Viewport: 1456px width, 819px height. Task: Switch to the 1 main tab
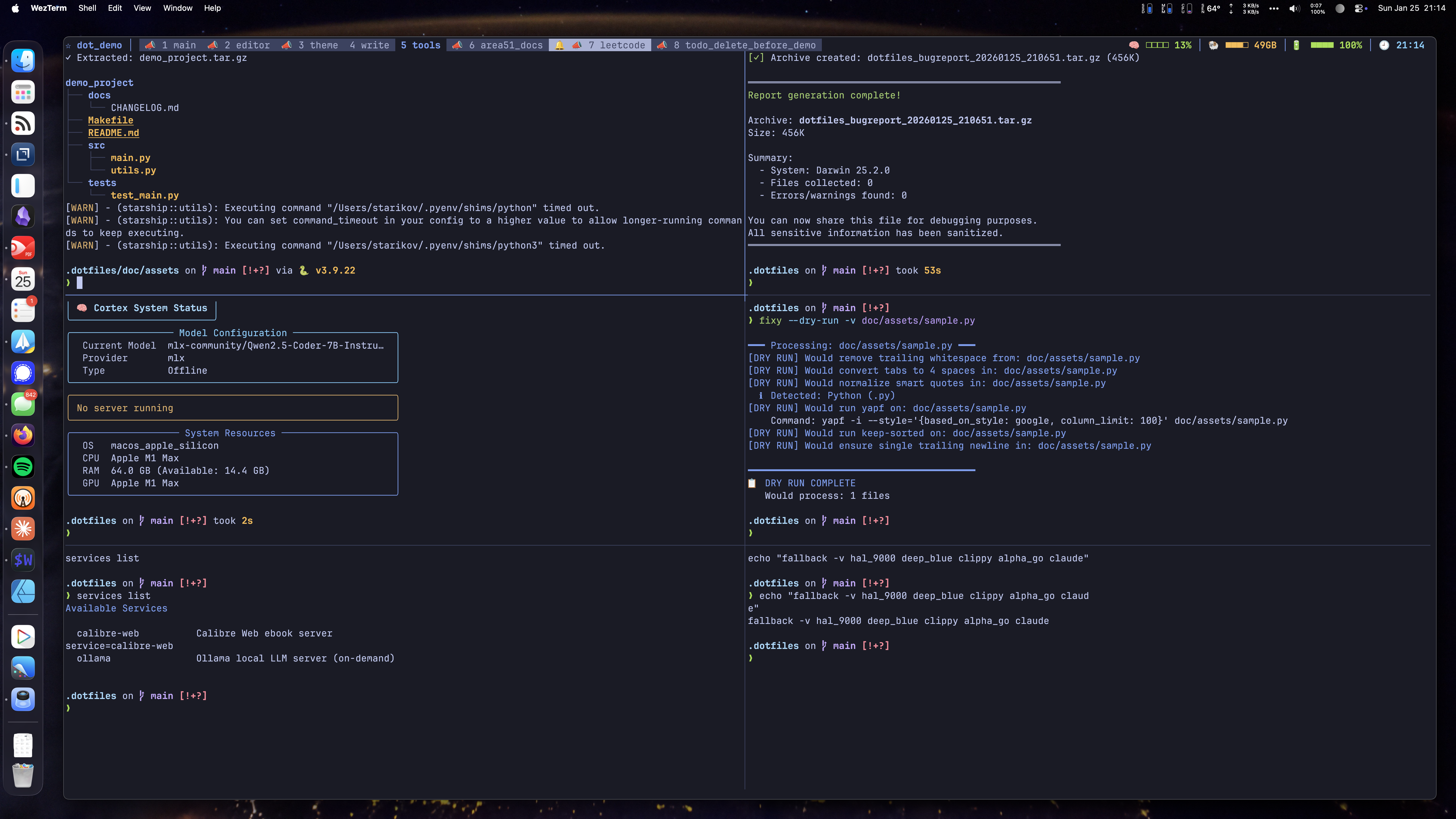(170, 45)
